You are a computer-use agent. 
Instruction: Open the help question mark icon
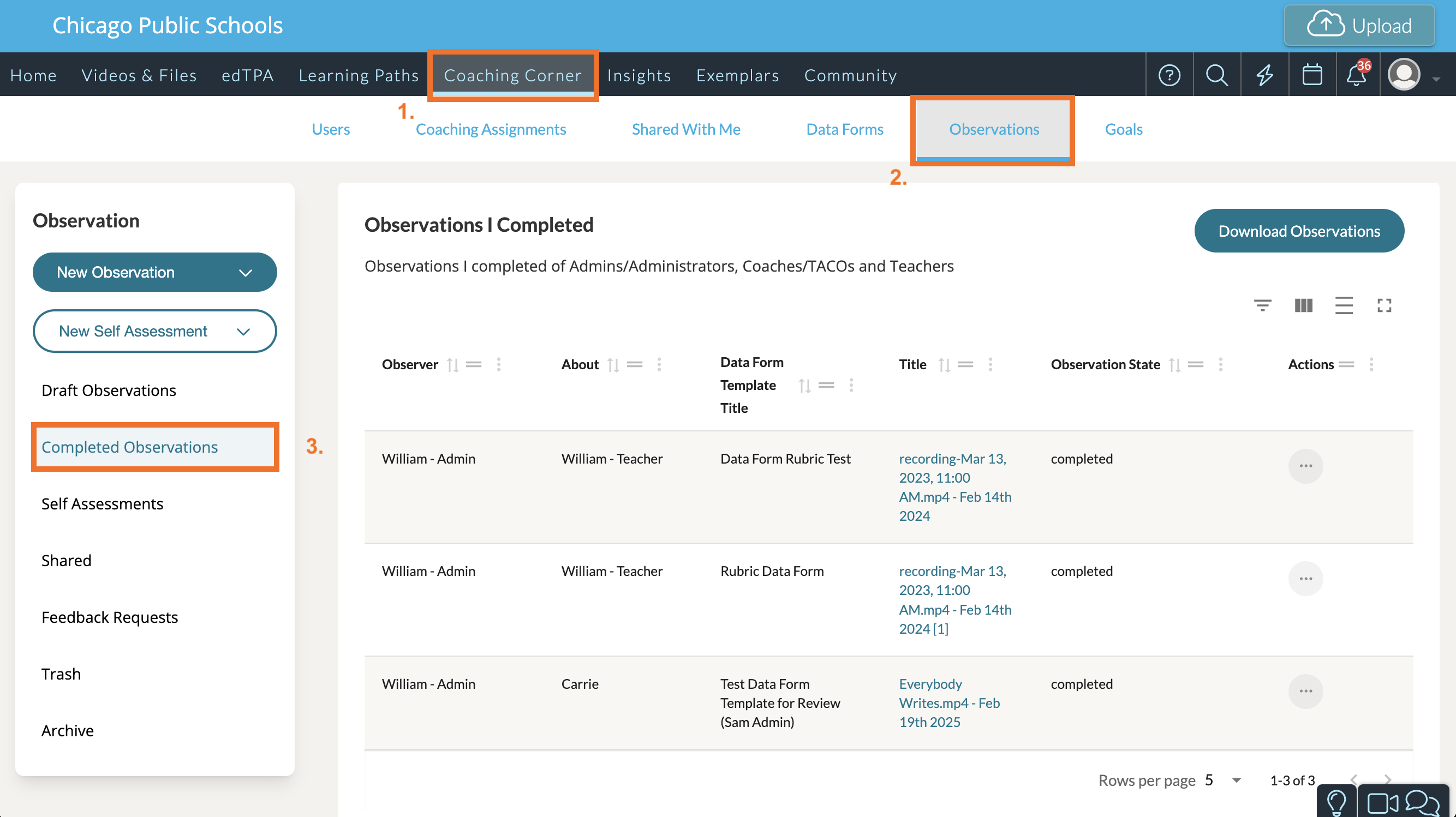coord(1169,75)
